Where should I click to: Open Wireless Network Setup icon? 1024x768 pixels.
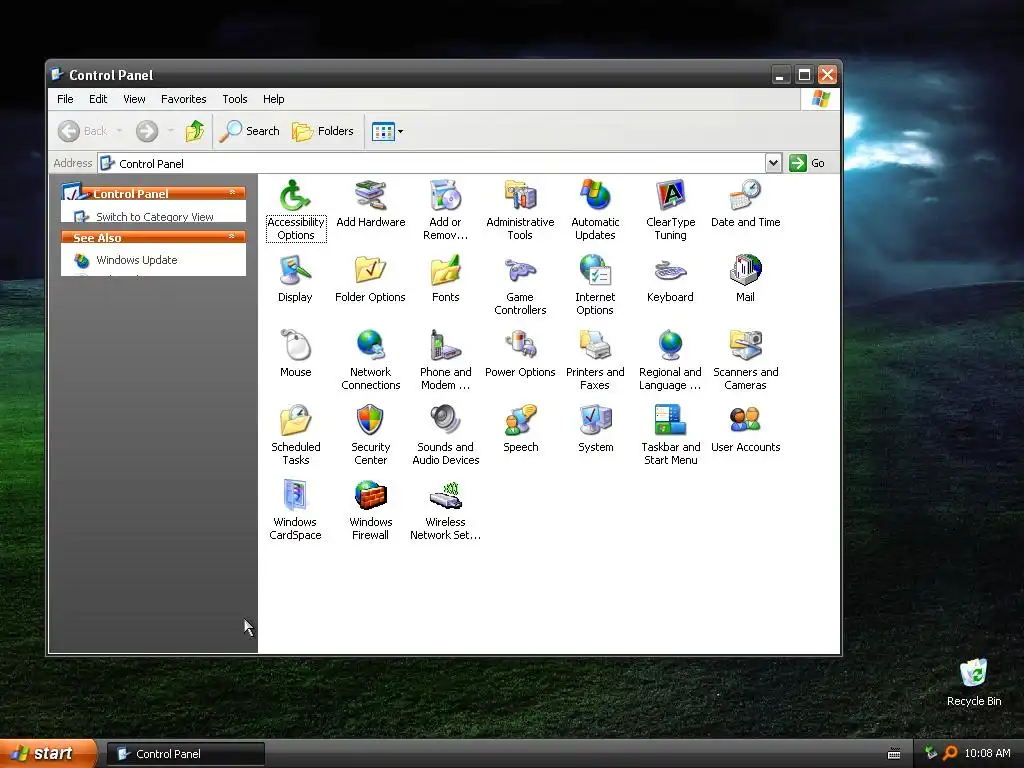445,496
